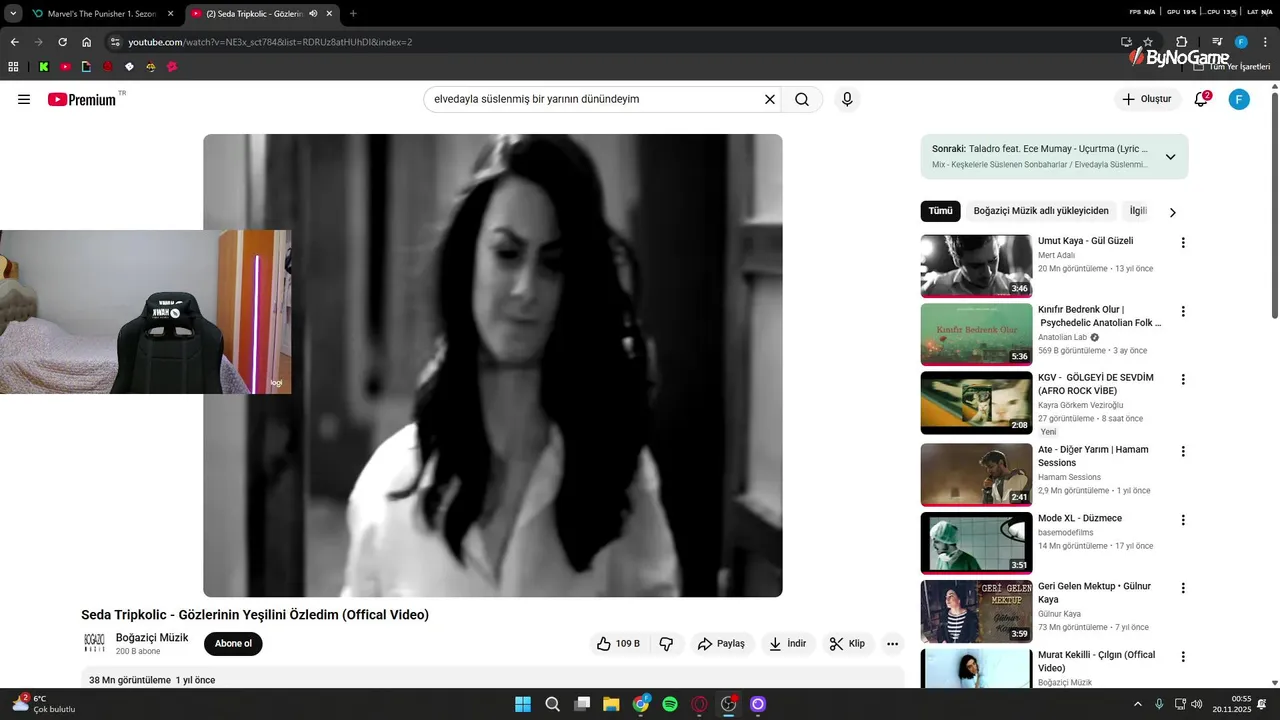1280x720 pixels.
Task: Open the 6°C weather widget
Action: [43, 704]
